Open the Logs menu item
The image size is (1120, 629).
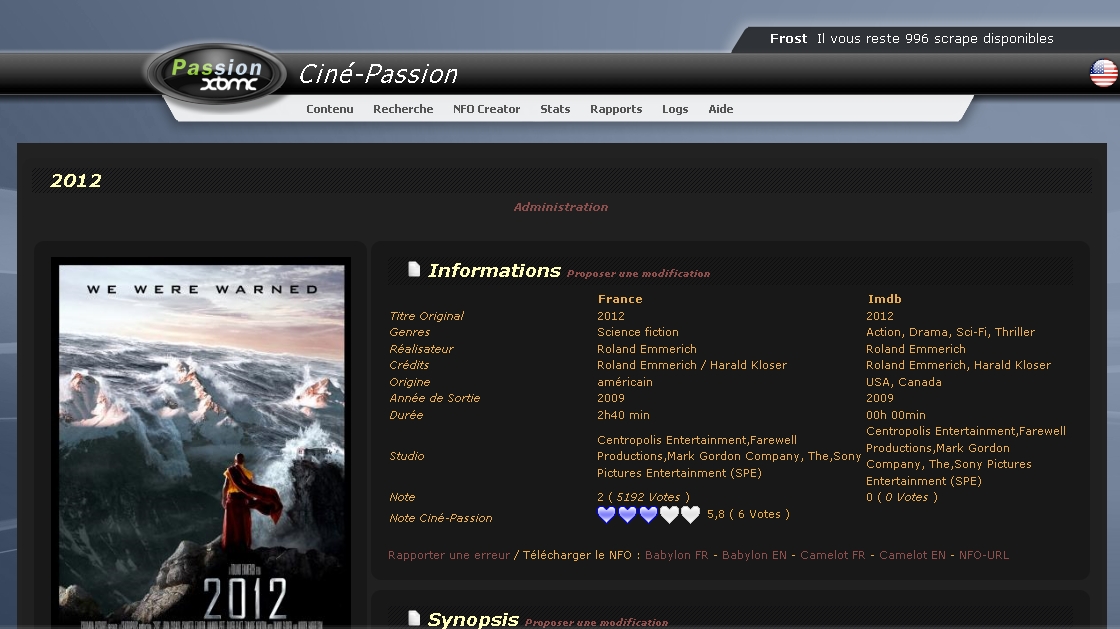click(x=675, y=109)
